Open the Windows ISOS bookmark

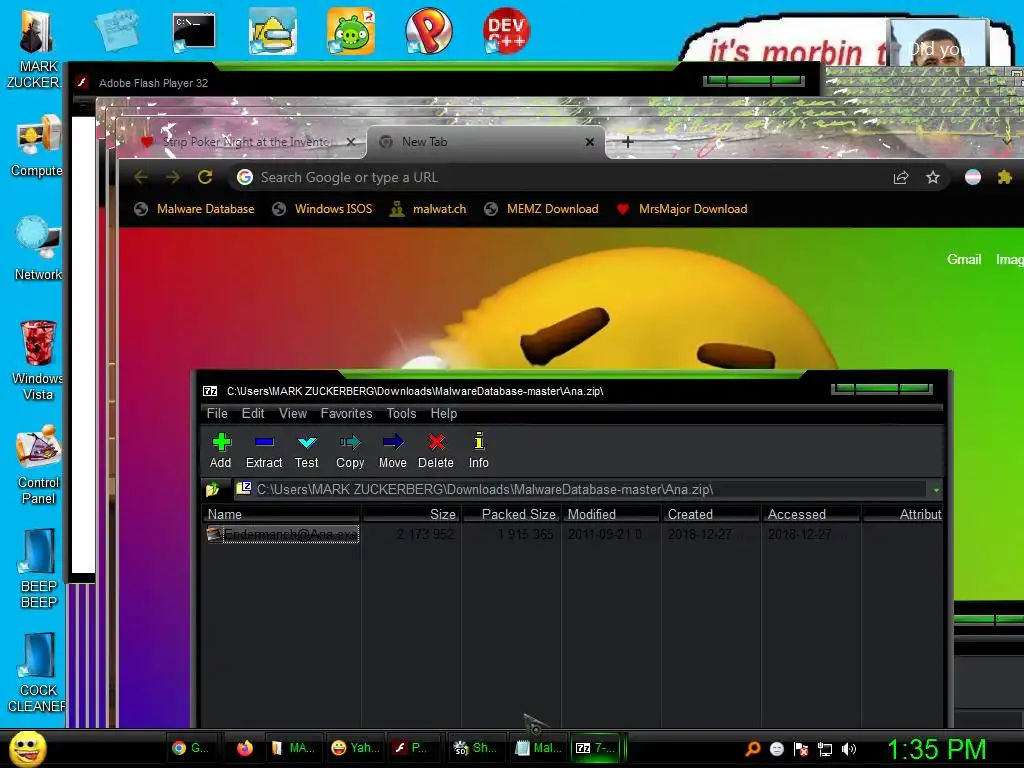coord(322,209)
